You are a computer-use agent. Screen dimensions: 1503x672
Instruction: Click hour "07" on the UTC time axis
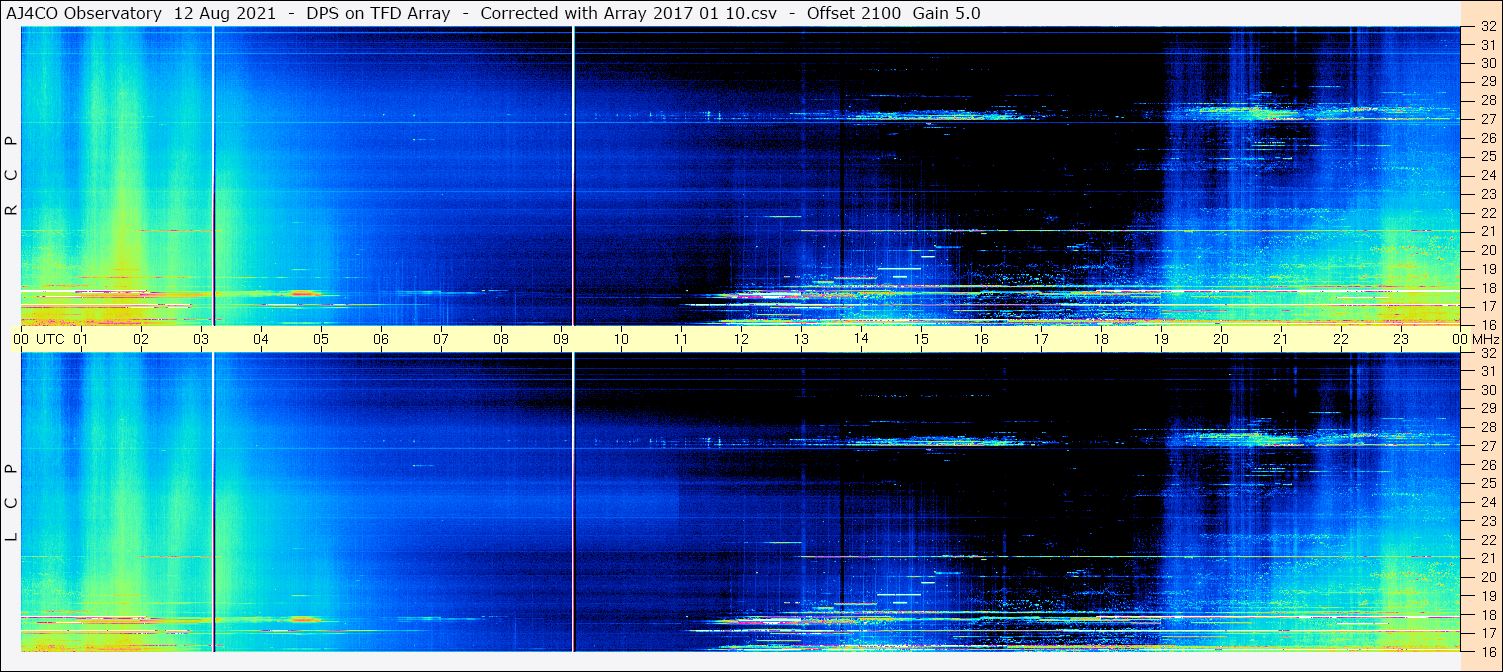(x=441, y=339)
